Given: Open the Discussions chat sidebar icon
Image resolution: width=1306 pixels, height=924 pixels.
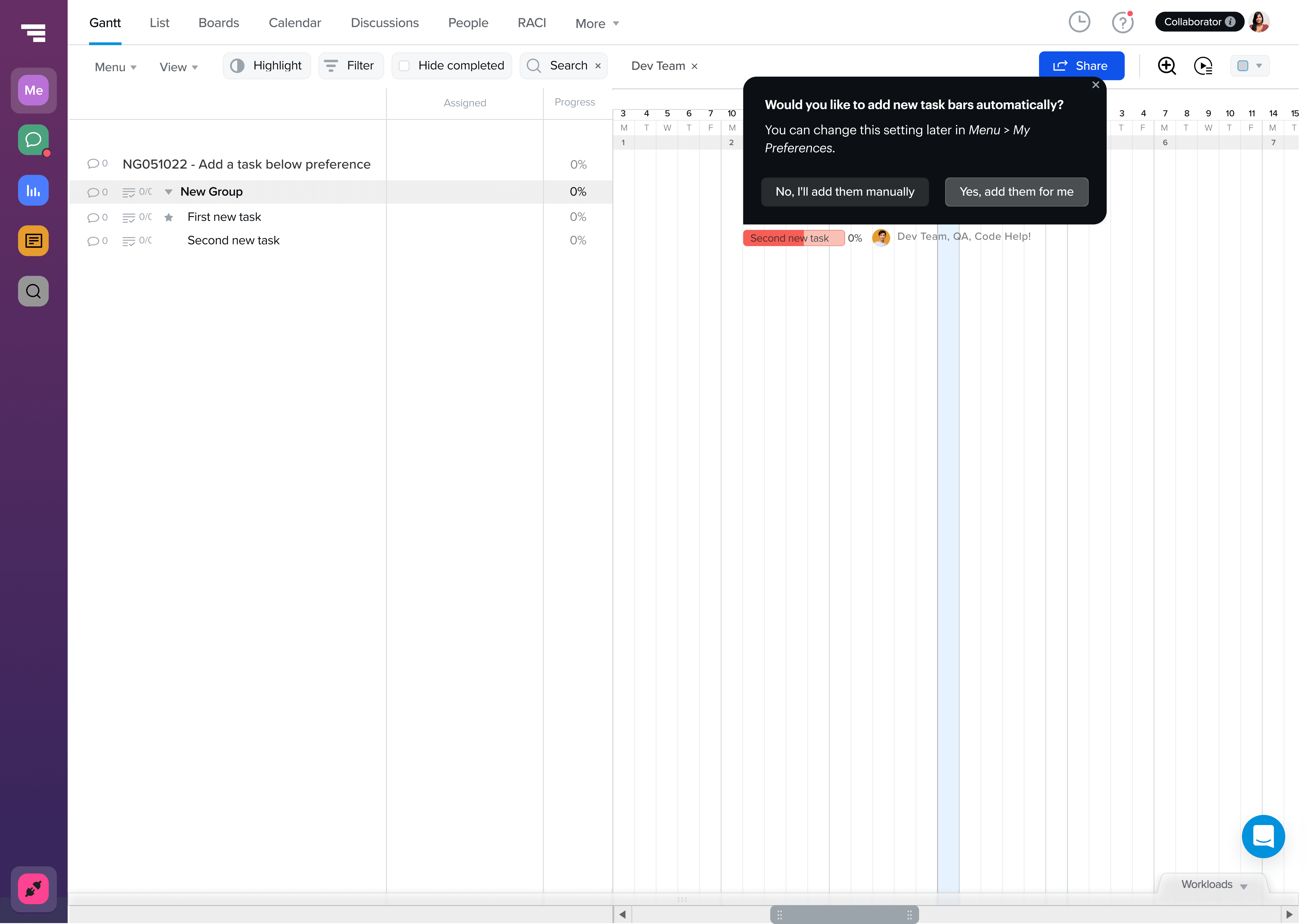Looking at the screenshot, I should (x=33, y=140).
